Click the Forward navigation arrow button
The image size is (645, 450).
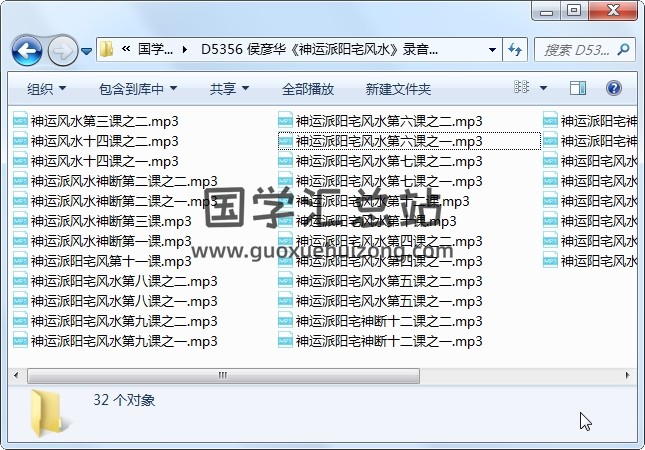(62, 49)
